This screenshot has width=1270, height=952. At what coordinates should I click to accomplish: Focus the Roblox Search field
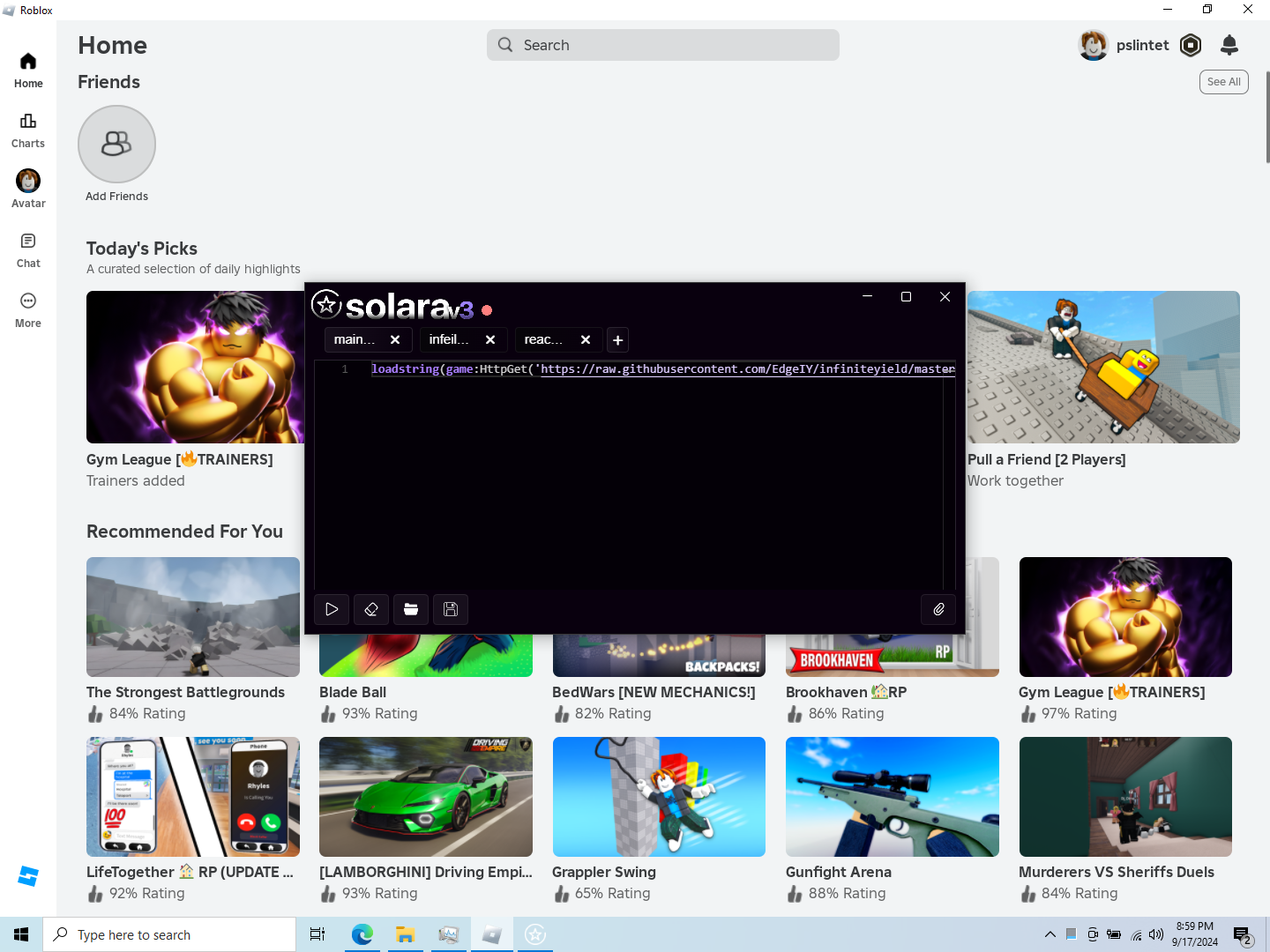point(663,45)
